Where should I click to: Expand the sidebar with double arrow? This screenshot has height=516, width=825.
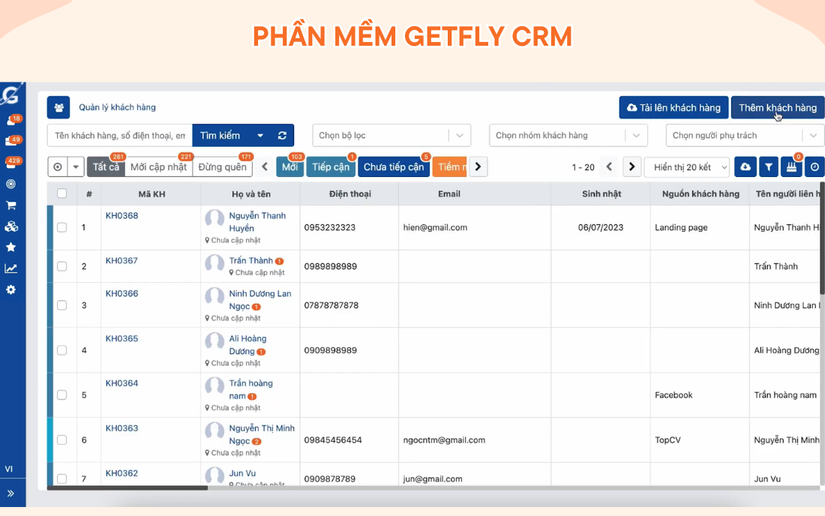(11, 493)
